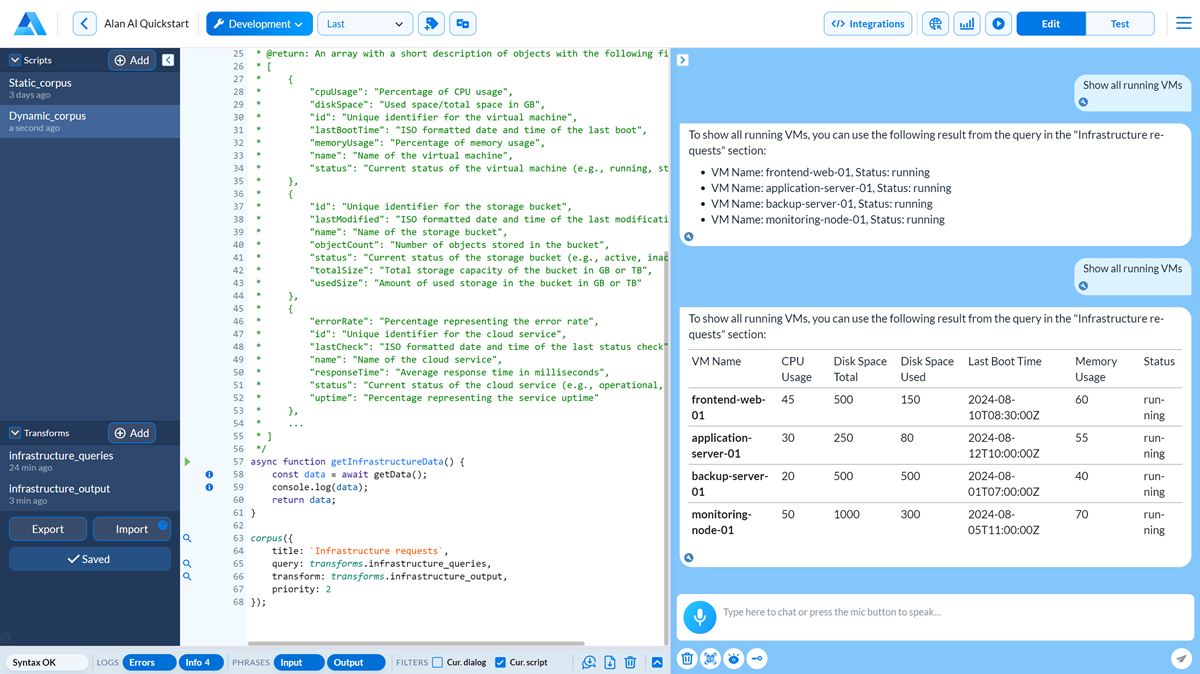Viewport: 1200px width, 674px height.
Task: Click the horizontal scrollbar under code editor
Action: point(415,644)
